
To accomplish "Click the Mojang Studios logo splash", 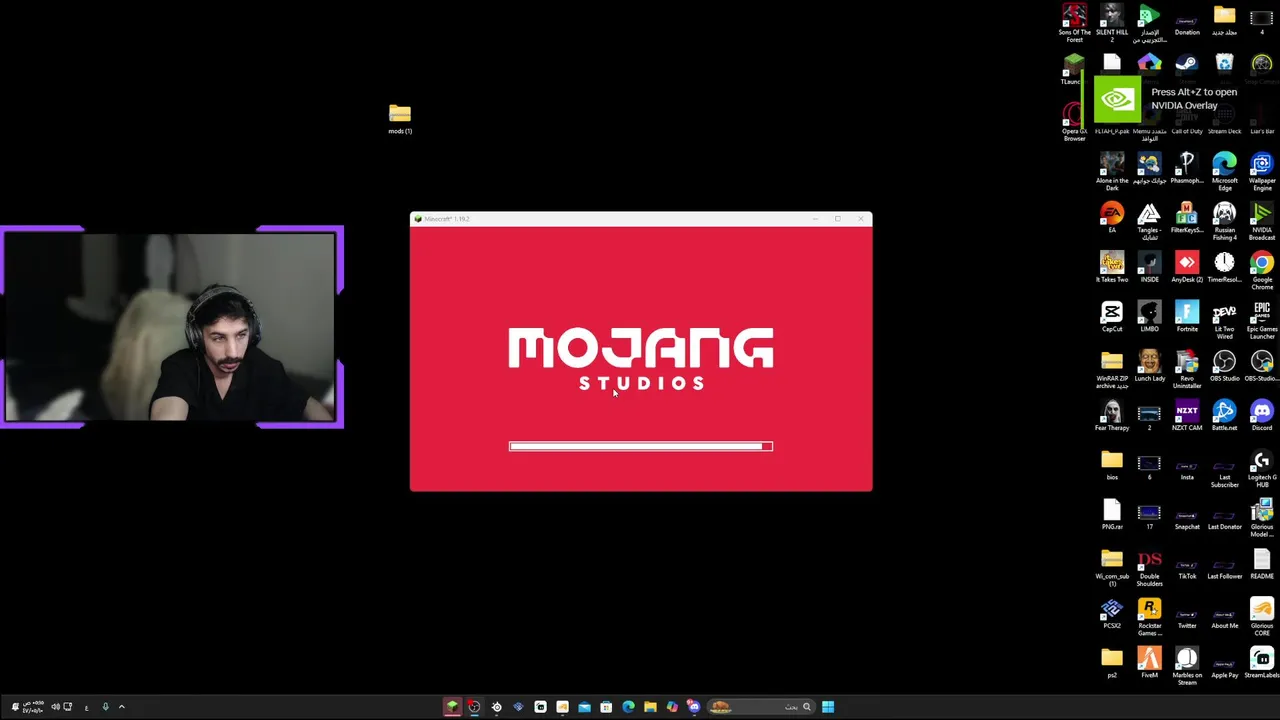I will (x=641, y=358).
